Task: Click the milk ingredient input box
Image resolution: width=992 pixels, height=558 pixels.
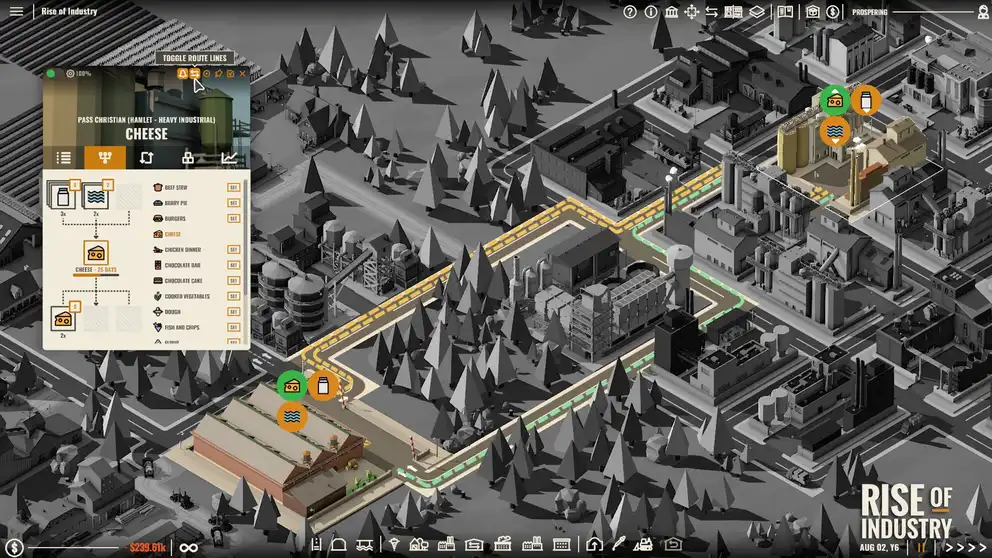Action: point(62,194)
